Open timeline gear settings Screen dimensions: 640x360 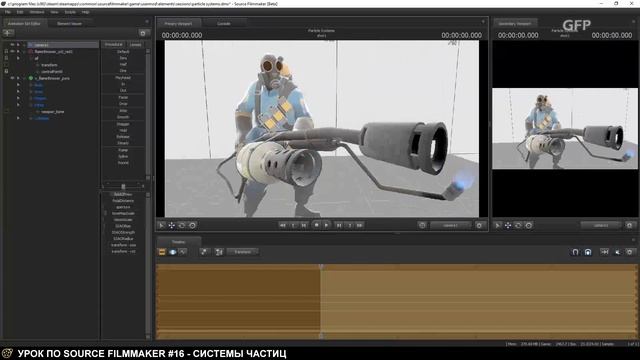point(629,252)
